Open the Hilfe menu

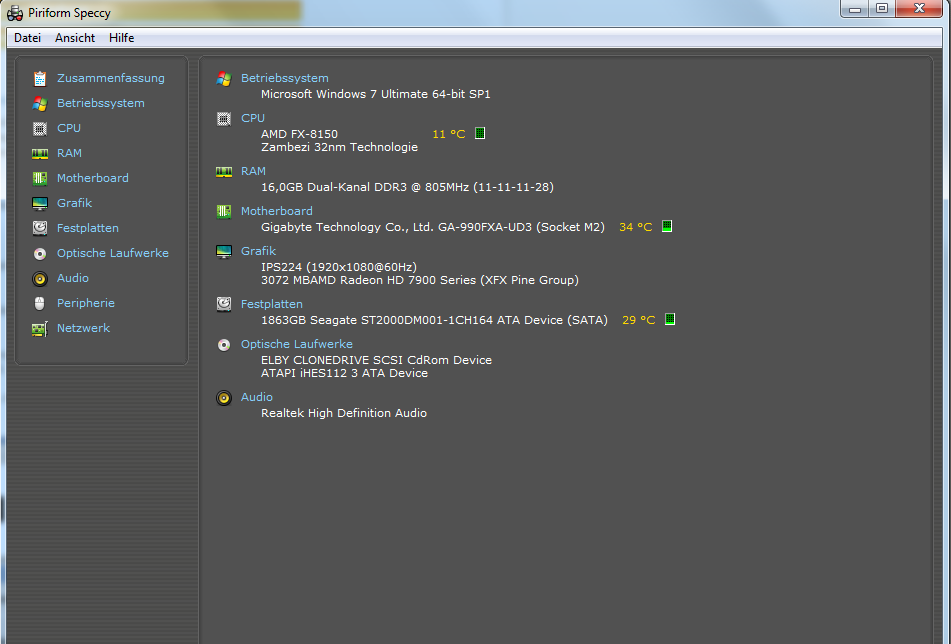pos(121,38)
